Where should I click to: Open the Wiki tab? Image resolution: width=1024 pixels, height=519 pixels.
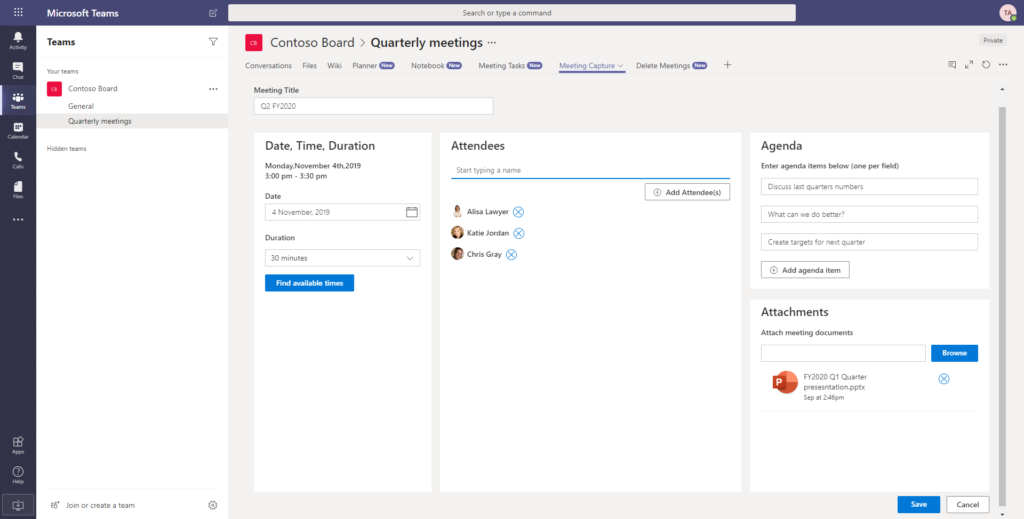click(334, 66)
